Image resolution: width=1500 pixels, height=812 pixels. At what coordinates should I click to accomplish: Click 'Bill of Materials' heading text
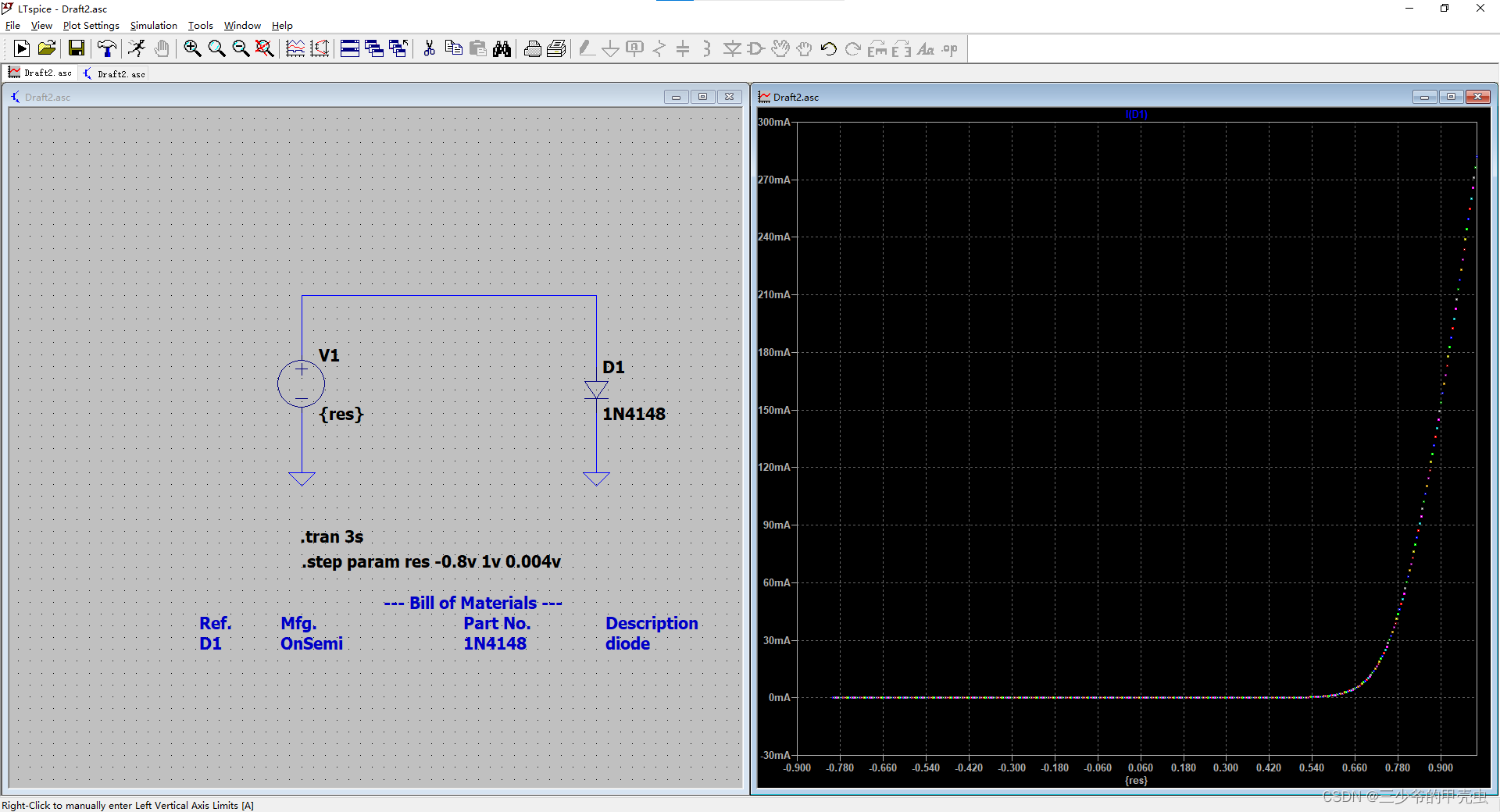(473, 603)
